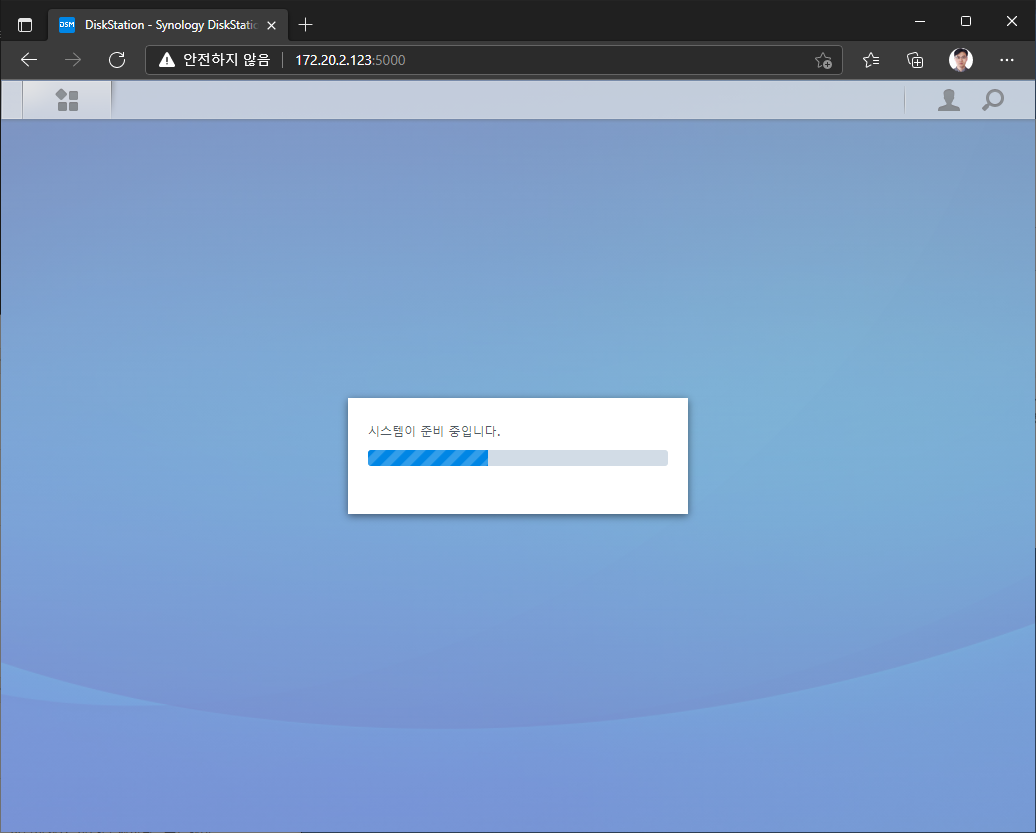Select the DiskStation - Synology tab
Image resolution: width=1036 pixels, height=833 pixels.
pyautogui.click(x=168, y=25)
